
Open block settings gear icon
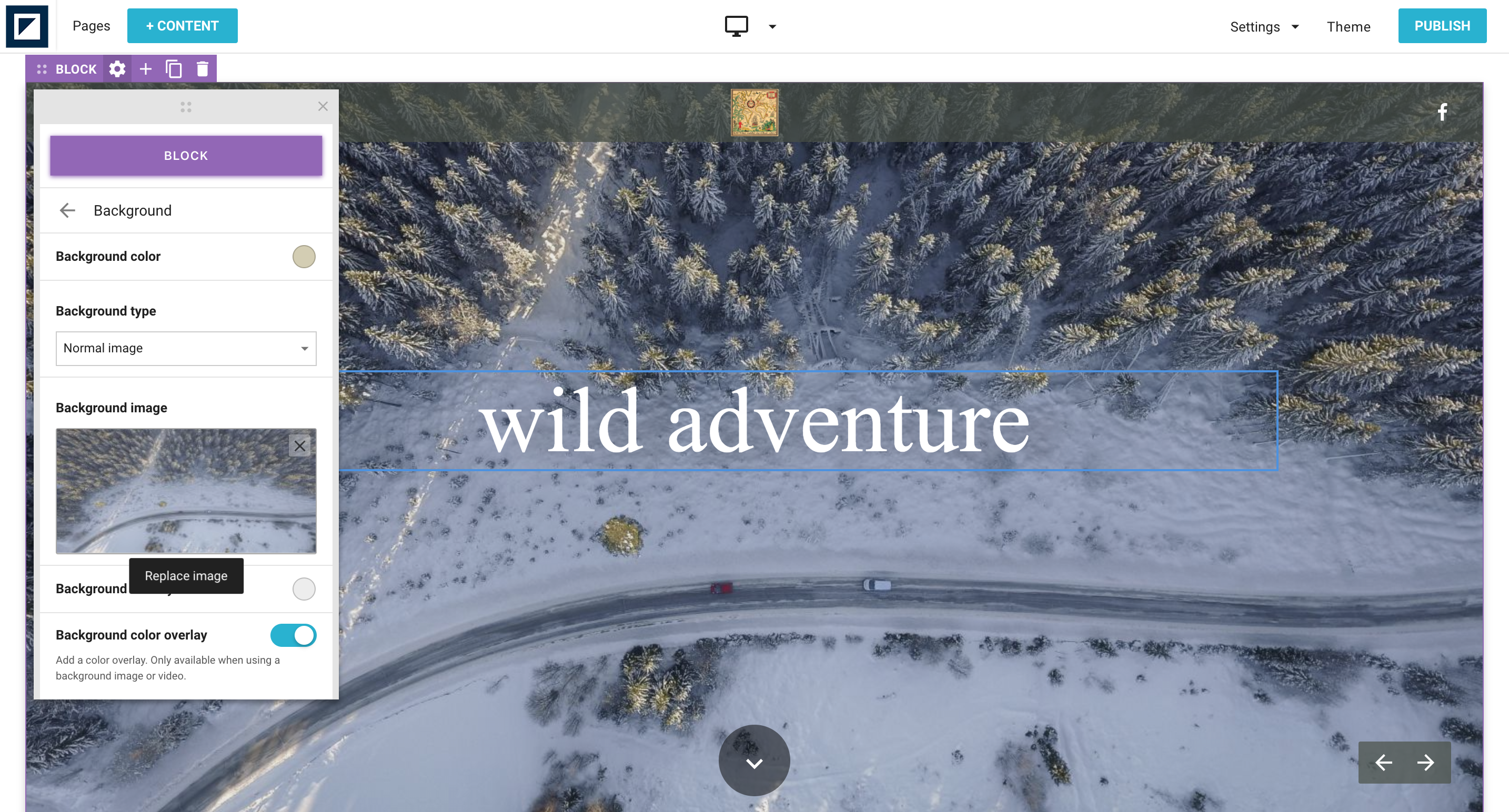[117, 69]
